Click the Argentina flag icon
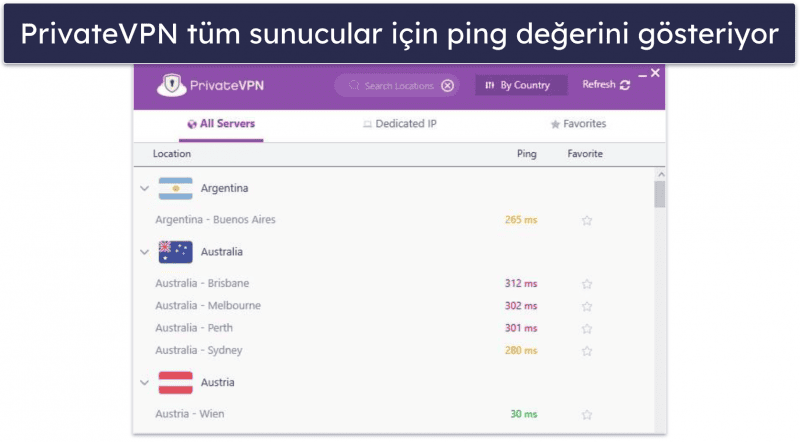Viewport: 800px width, 442px height. [x=176, y=188]
